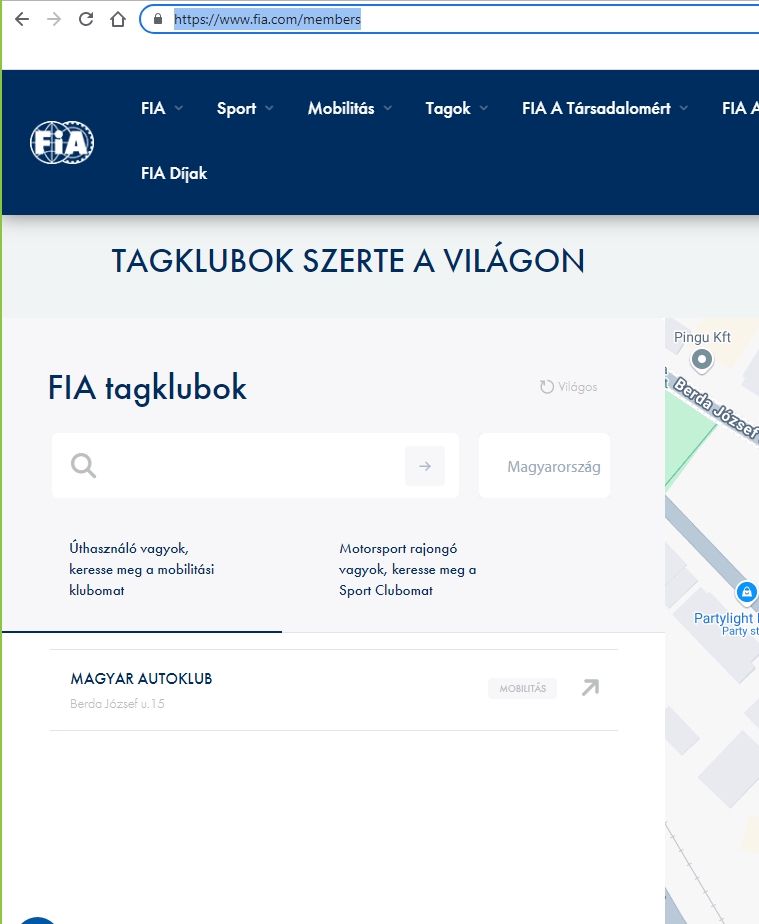Click the browser back arrow
Screen dimensions: 759x924
22,19
